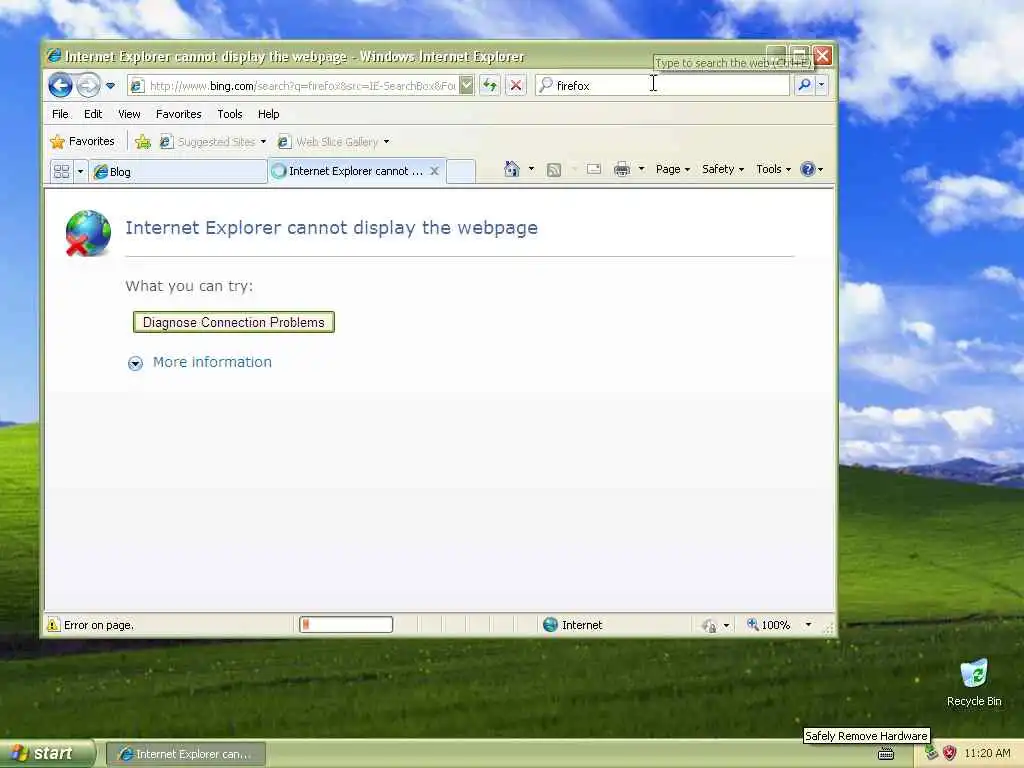Expand the zoom level dropdown arrow
Image resolution: width=1024 pixels, height=768 pixels.
coord(808,625)
